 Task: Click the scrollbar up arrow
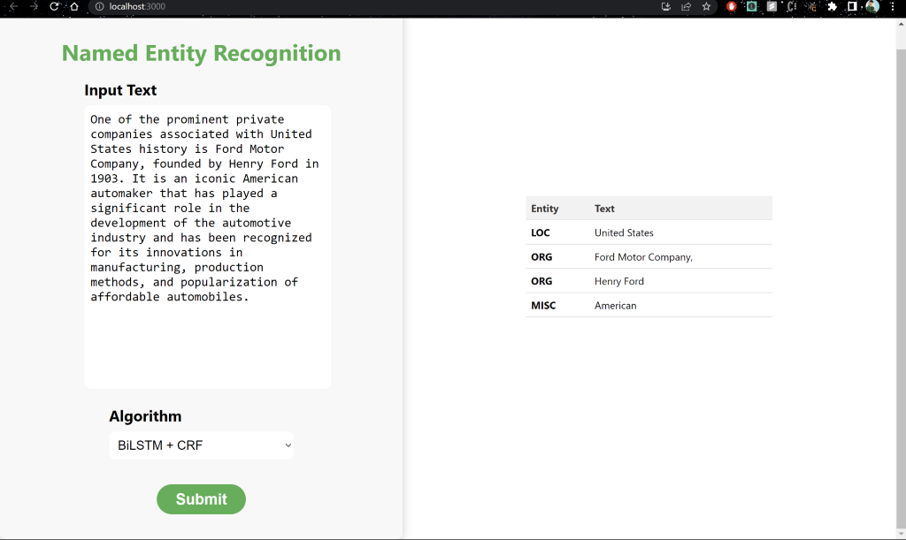tap(901, 24)
